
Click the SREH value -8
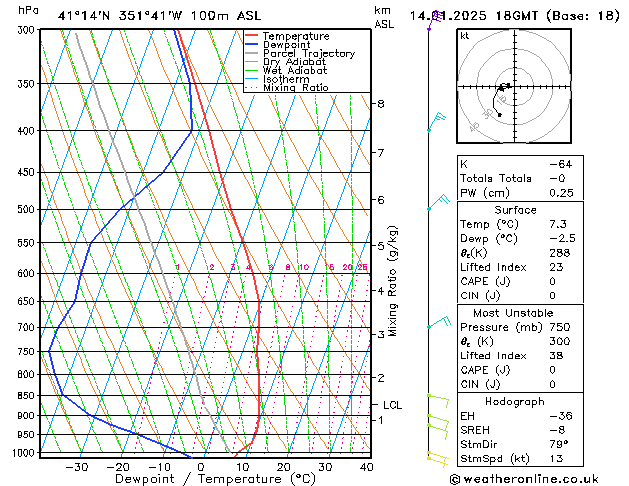[x=557, y=430]
